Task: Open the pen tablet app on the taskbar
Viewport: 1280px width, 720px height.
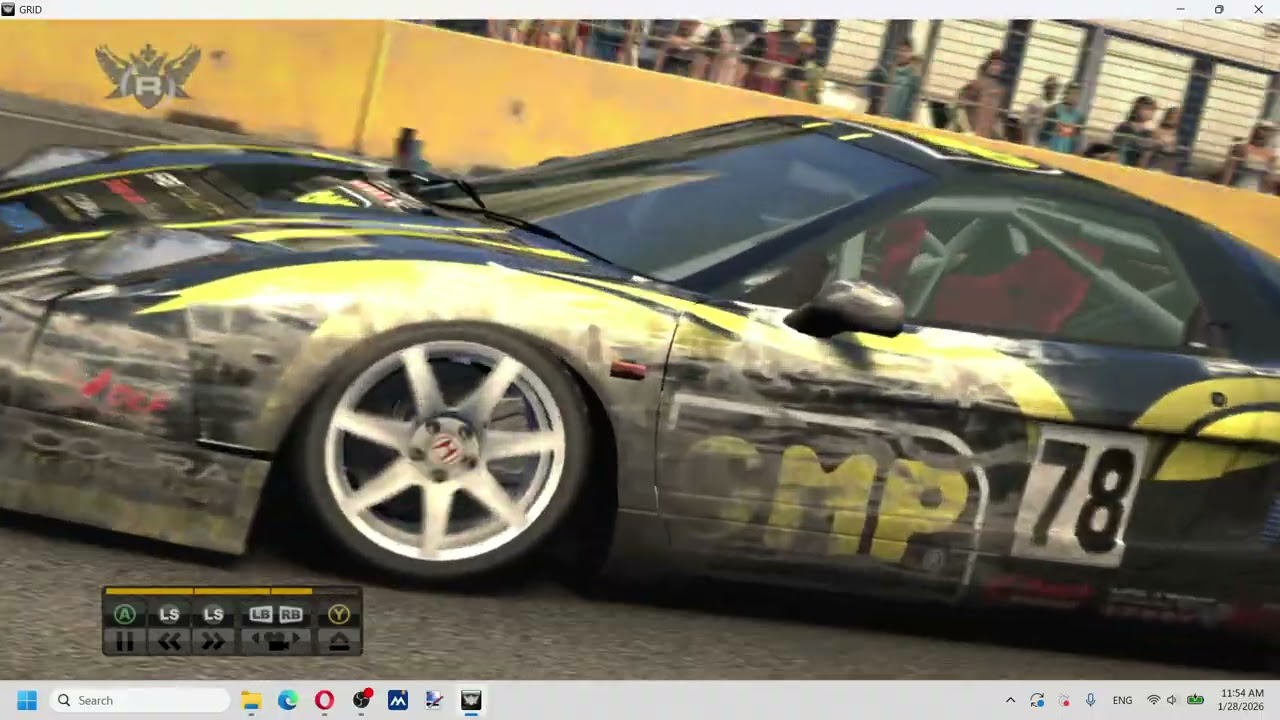Action: click(x=434, y=700)
